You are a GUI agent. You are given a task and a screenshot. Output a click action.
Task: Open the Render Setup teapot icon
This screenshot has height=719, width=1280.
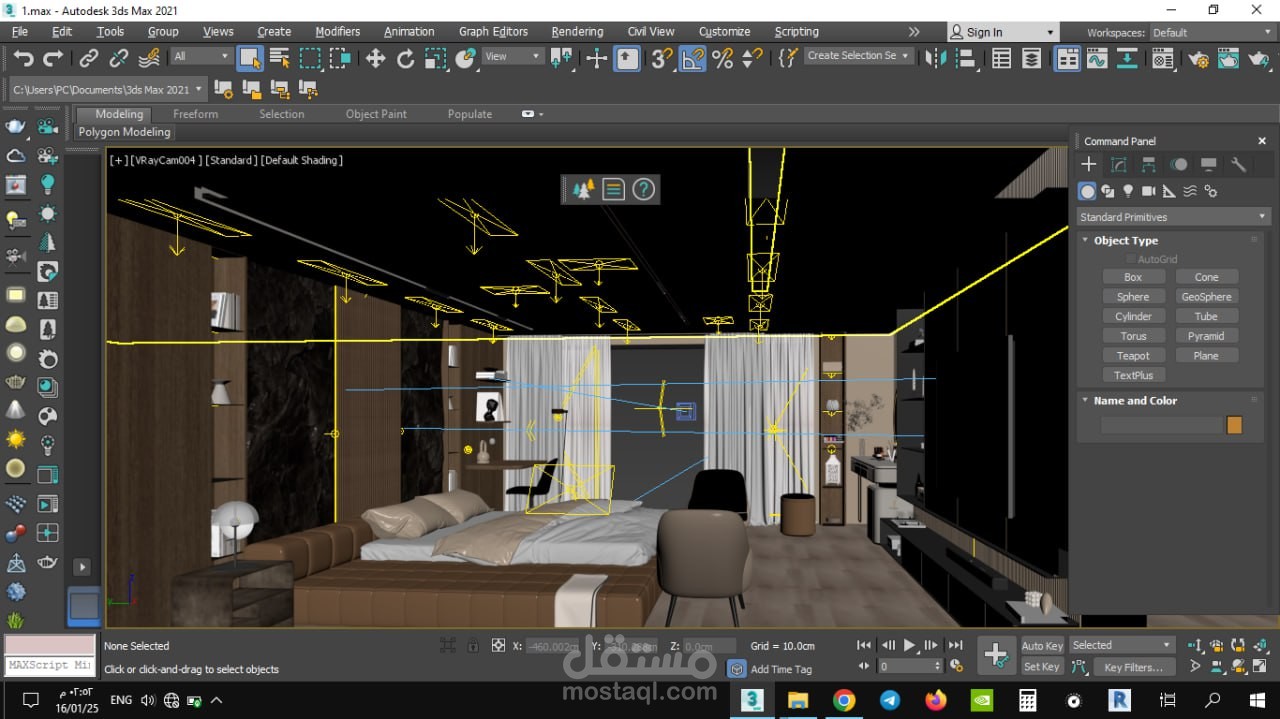pyautogui.click(x=1199, y=58)
